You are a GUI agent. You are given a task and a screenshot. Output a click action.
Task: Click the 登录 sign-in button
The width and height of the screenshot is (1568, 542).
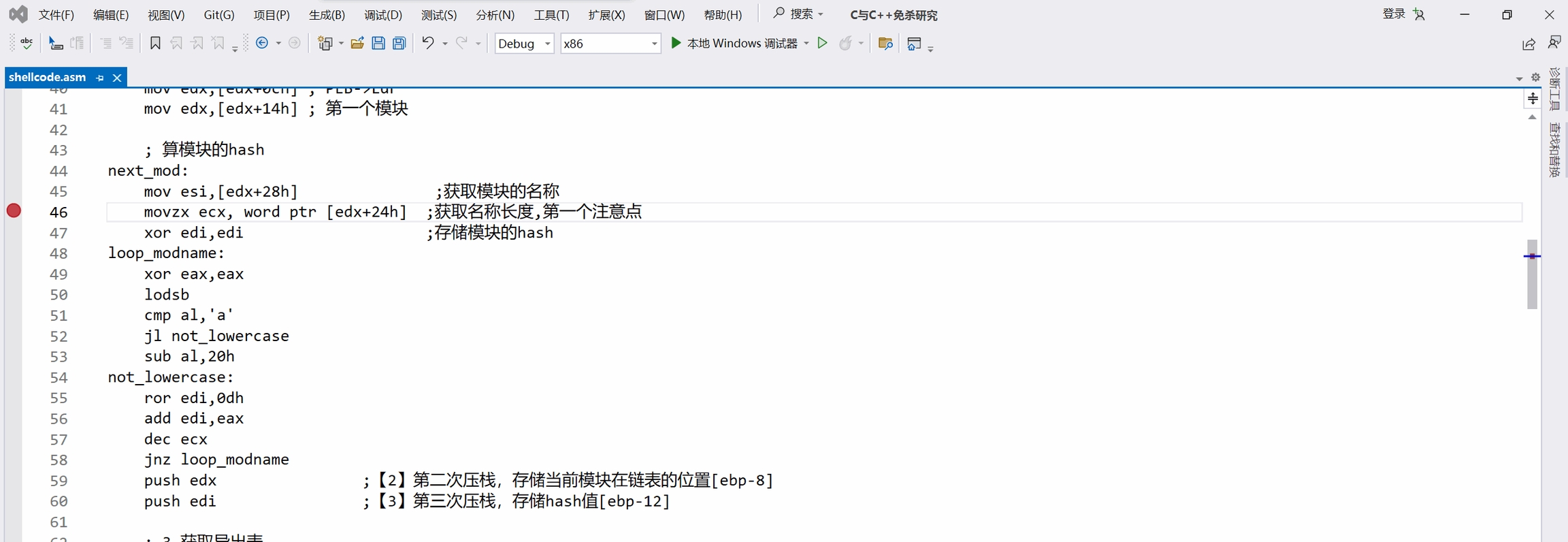1393,14
